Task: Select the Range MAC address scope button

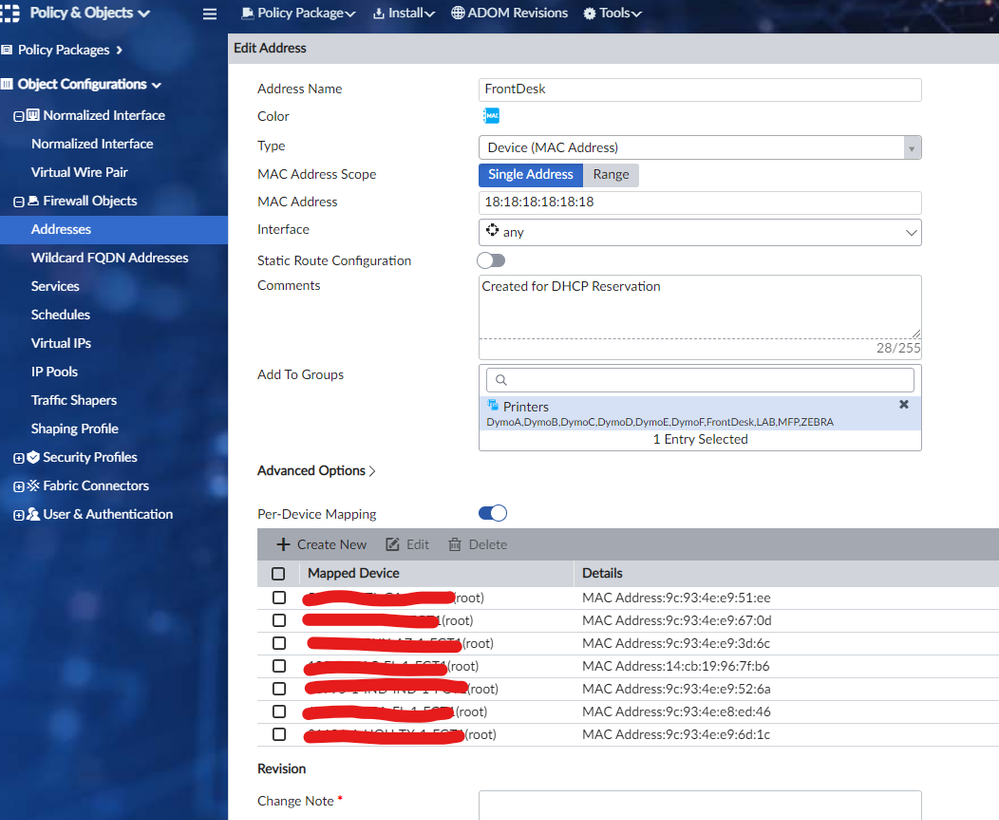Action: coord(611,175)
